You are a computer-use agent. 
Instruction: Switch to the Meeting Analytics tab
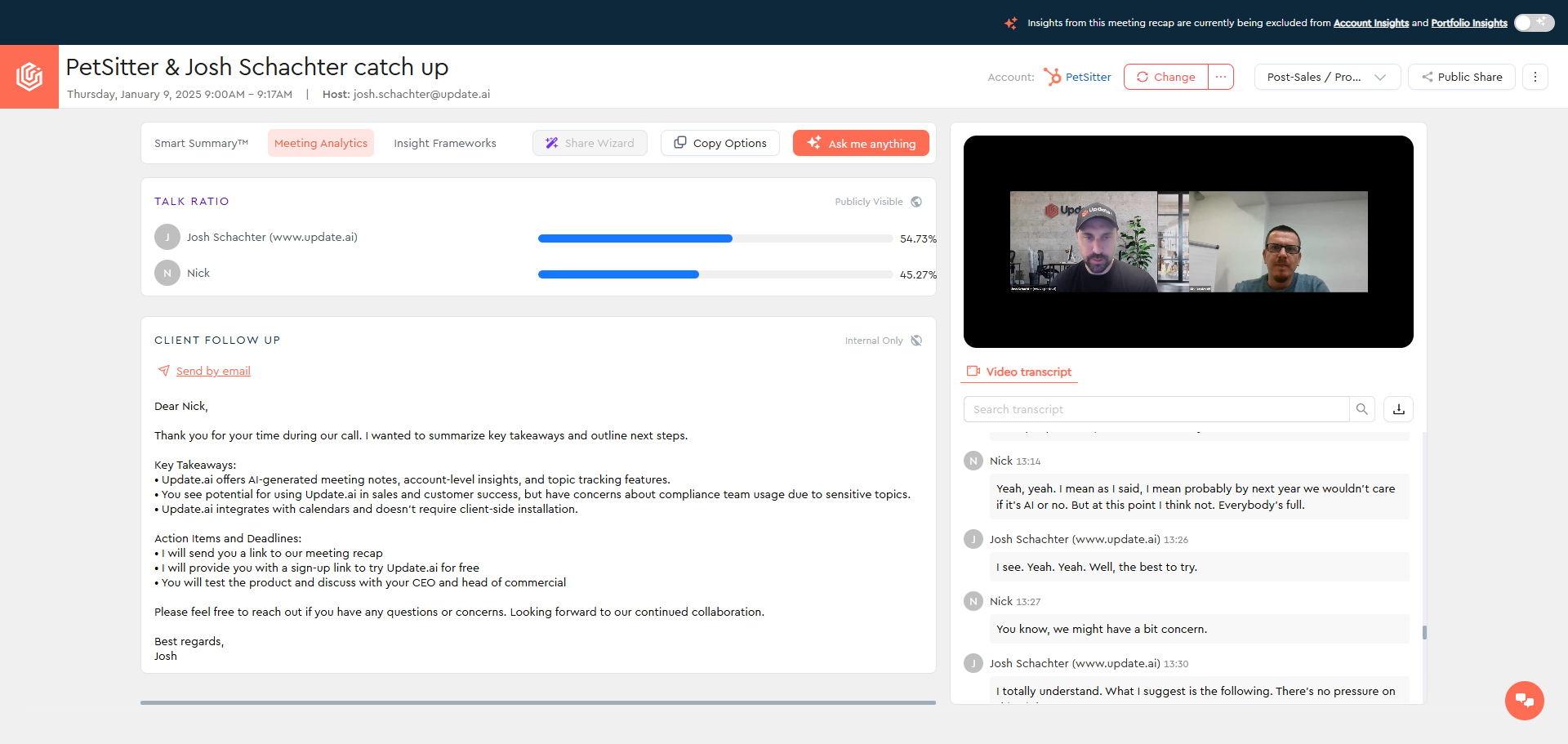click(x=321, y=143)
